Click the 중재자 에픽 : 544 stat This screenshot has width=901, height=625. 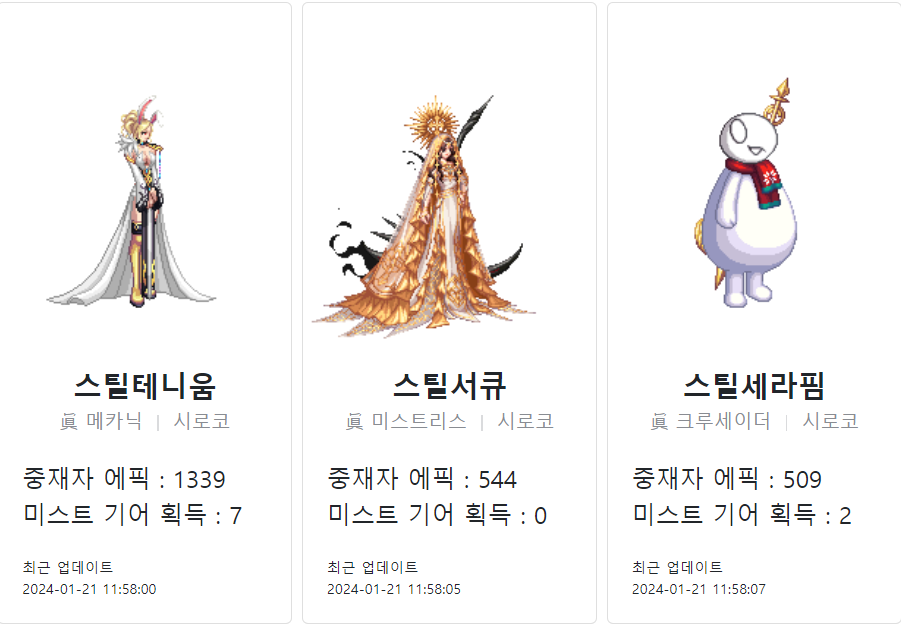422,479
